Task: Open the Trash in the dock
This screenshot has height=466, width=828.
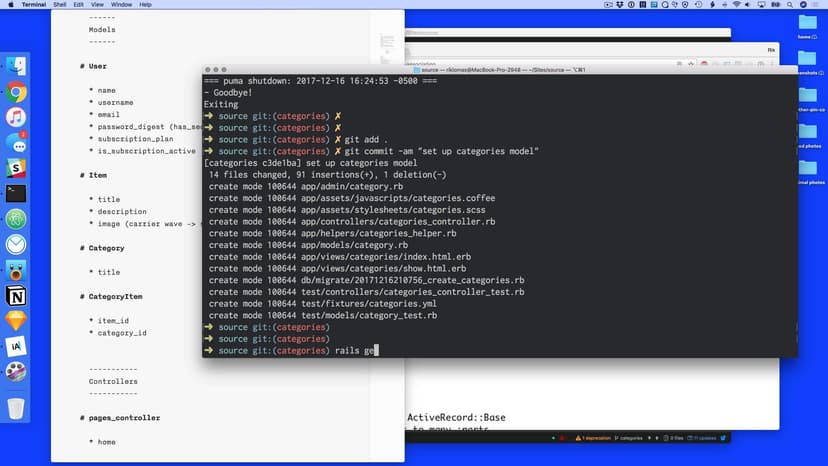Action: 16,408
